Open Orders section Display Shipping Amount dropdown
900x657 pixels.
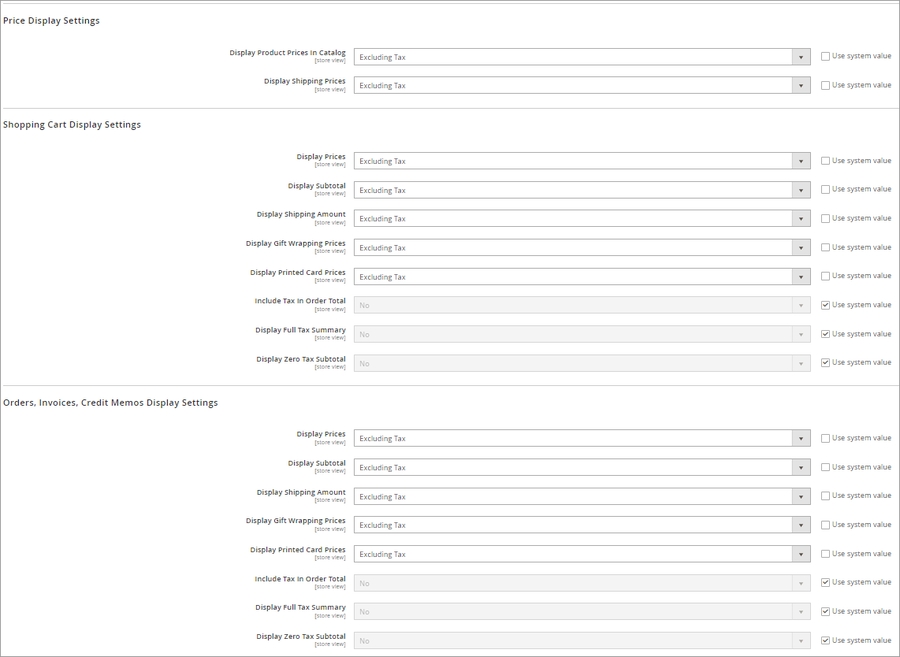click(x=581, y=497)
